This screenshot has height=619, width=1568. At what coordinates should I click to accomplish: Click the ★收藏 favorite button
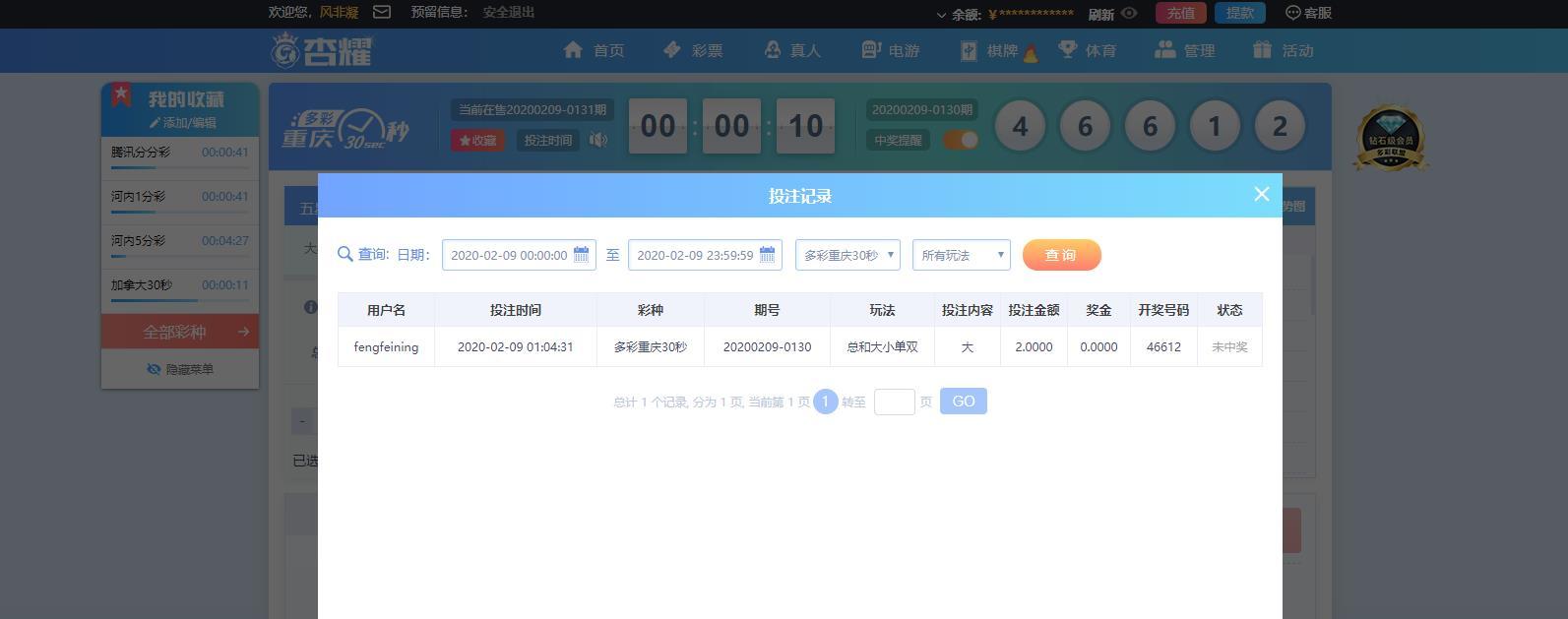(x=477, y=140)
